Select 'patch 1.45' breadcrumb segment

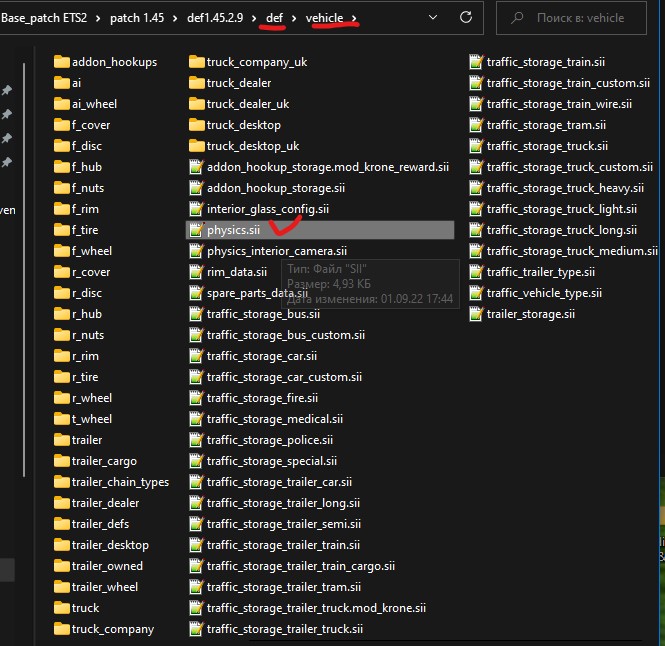point(137,18)
